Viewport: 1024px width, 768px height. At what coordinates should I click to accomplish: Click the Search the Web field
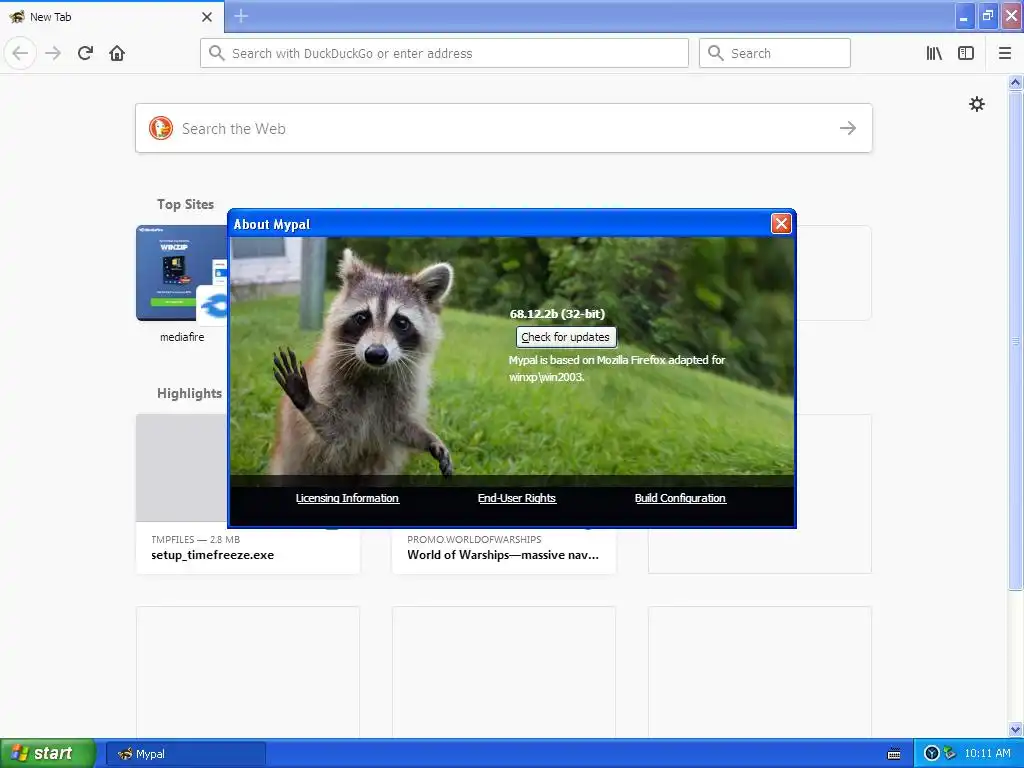pos(504,128)
